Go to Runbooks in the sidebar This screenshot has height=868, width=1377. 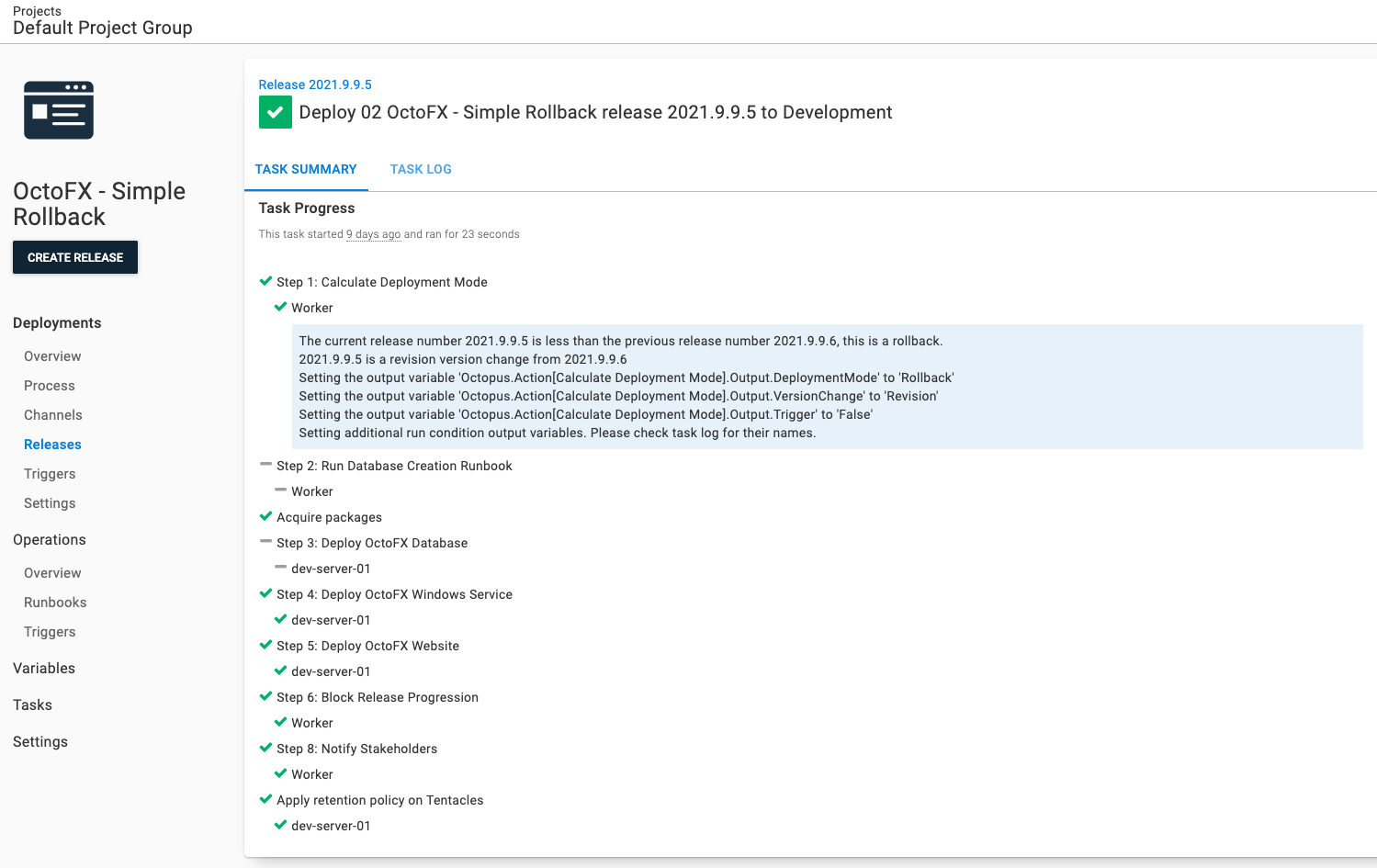(55, 603)
